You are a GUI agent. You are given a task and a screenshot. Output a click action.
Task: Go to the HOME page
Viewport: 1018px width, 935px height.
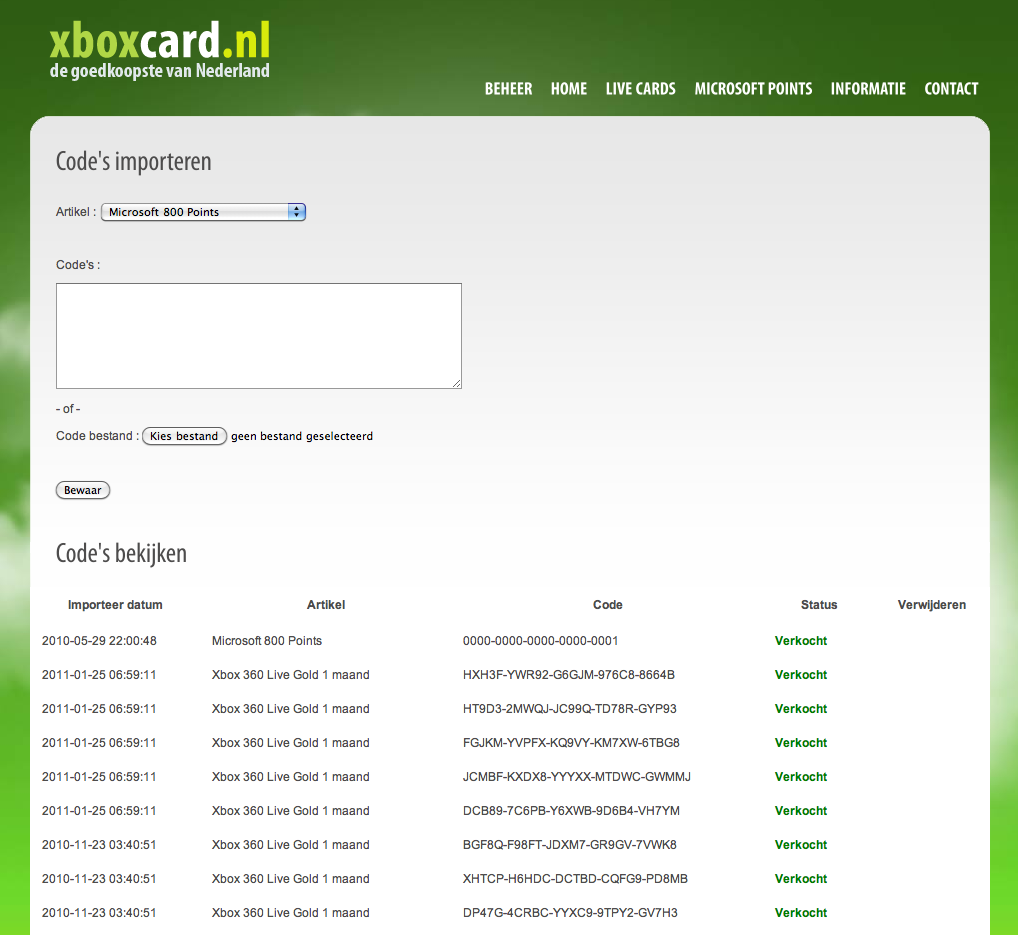click(x=569, y=89)
